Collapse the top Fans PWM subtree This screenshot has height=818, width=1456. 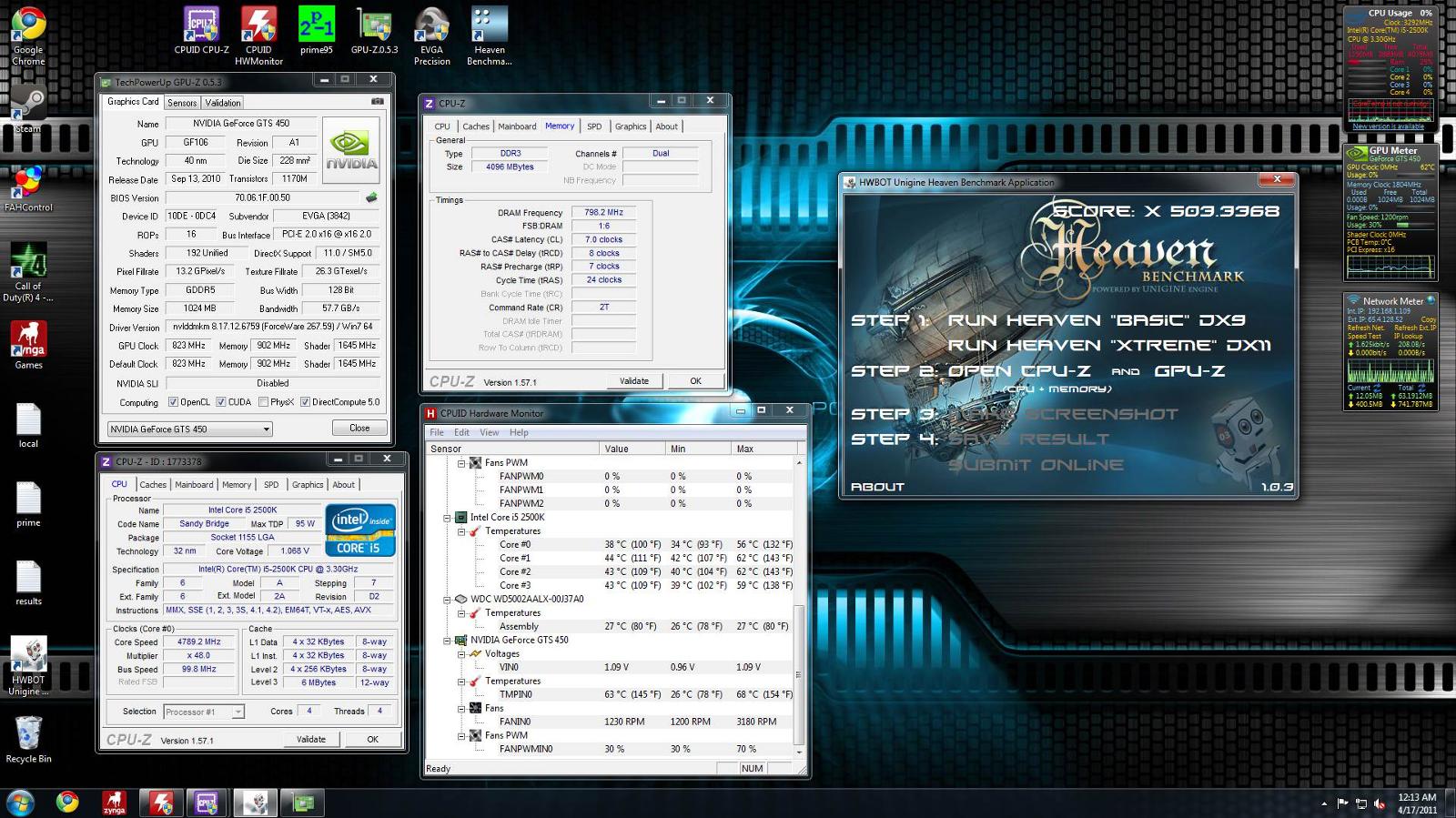[x=461, y=463]
